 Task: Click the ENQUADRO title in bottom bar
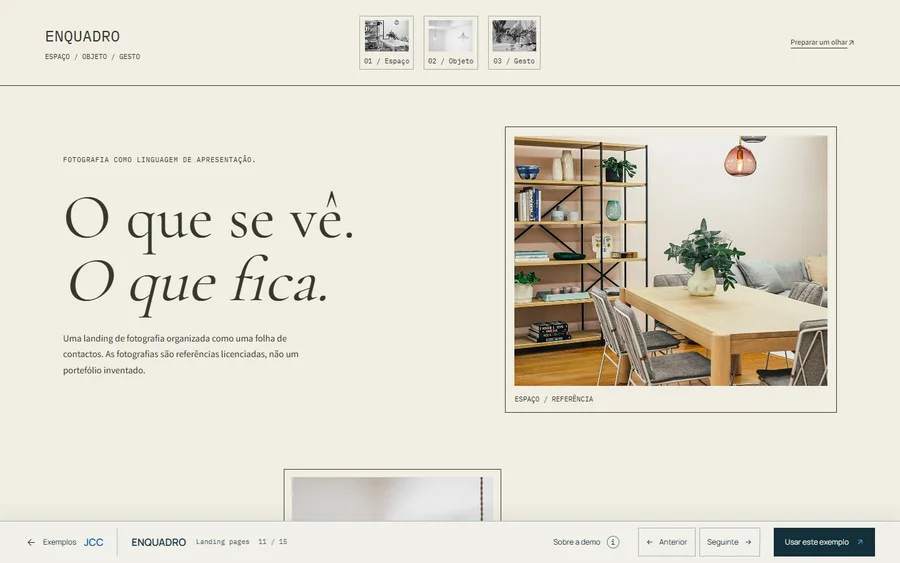[x=158, y=542]
